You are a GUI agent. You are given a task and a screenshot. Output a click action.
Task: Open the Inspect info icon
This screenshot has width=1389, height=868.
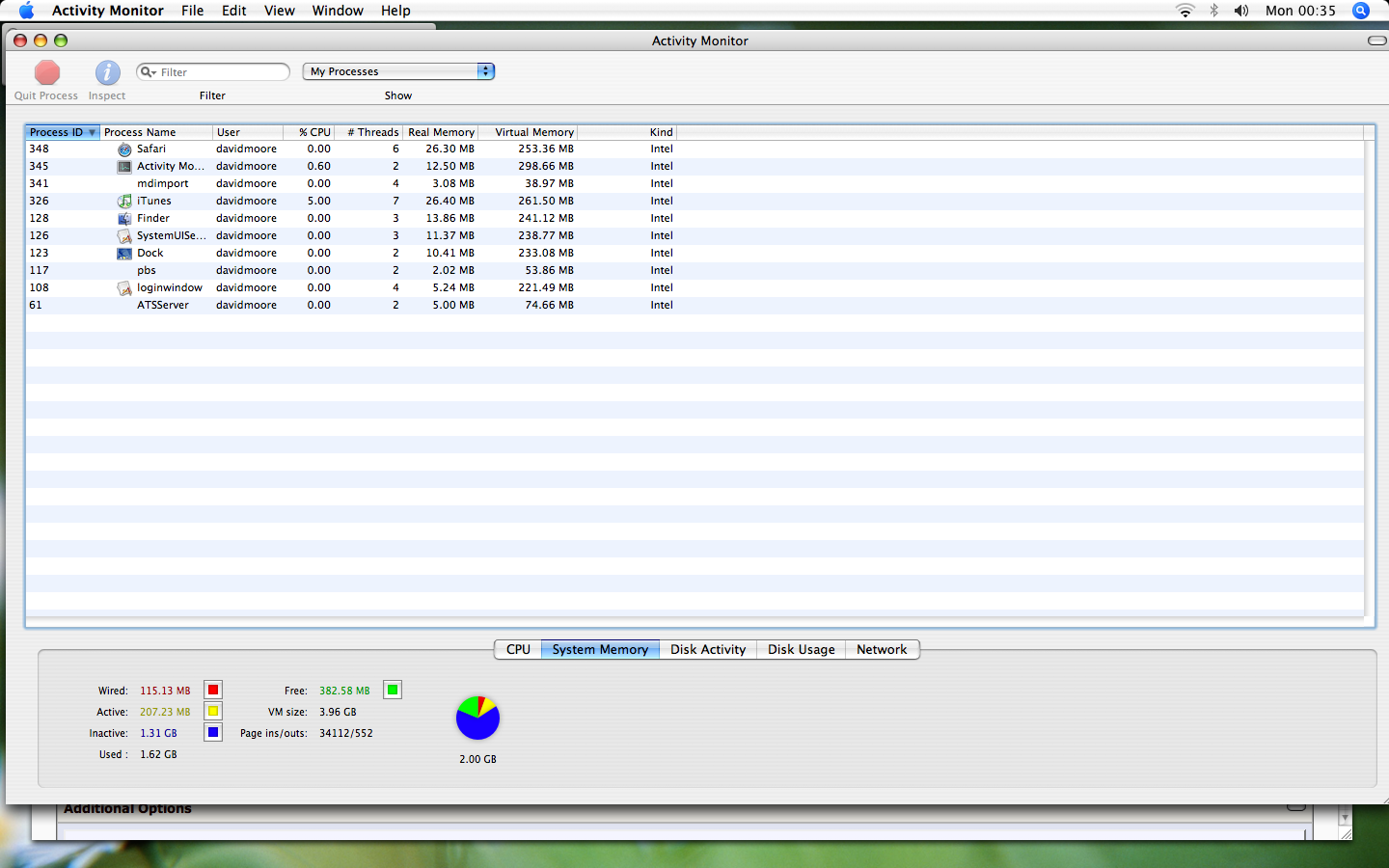(107, 72)
